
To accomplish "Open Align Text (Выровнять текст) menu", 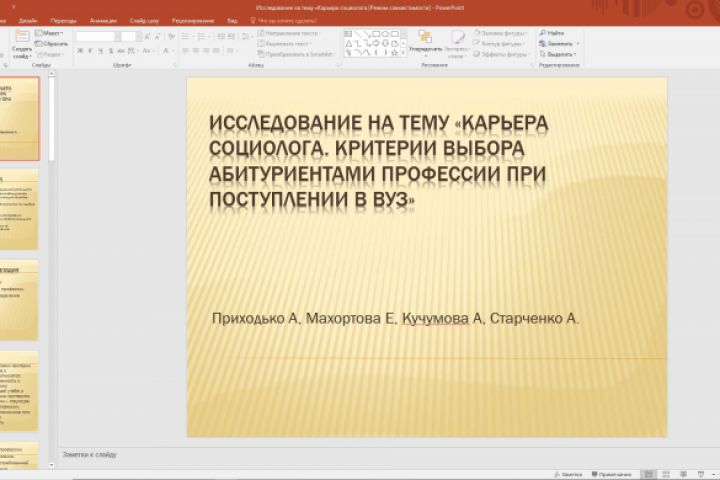I will pos(284,44).
